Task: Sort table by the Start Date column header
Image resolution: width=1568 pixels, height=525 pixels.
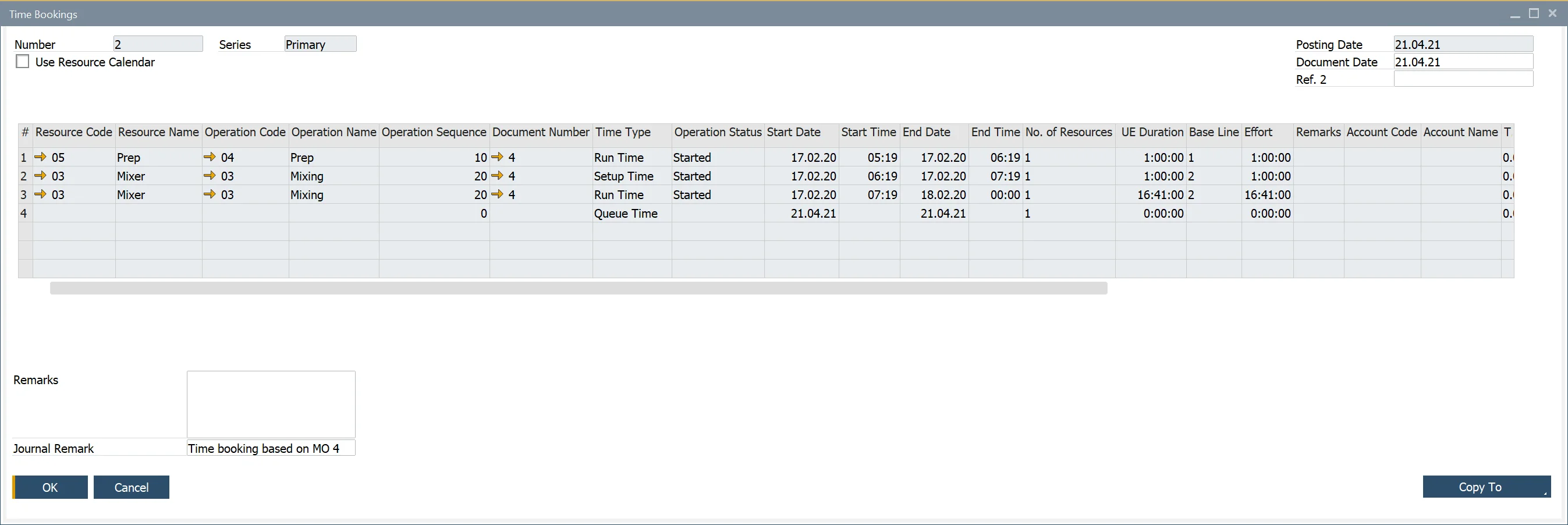Action: (793, 132)
